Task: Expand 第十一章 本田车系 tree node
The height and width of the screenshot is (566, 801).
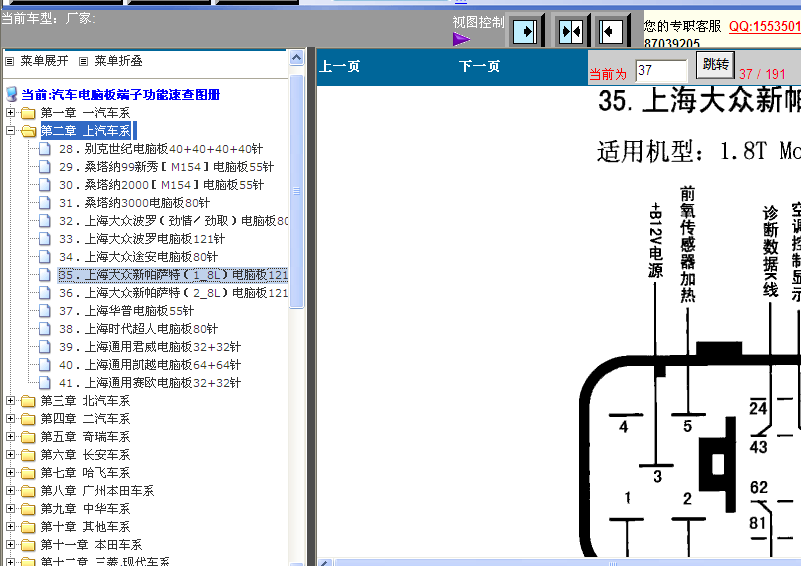Action: tap(10, 545)
